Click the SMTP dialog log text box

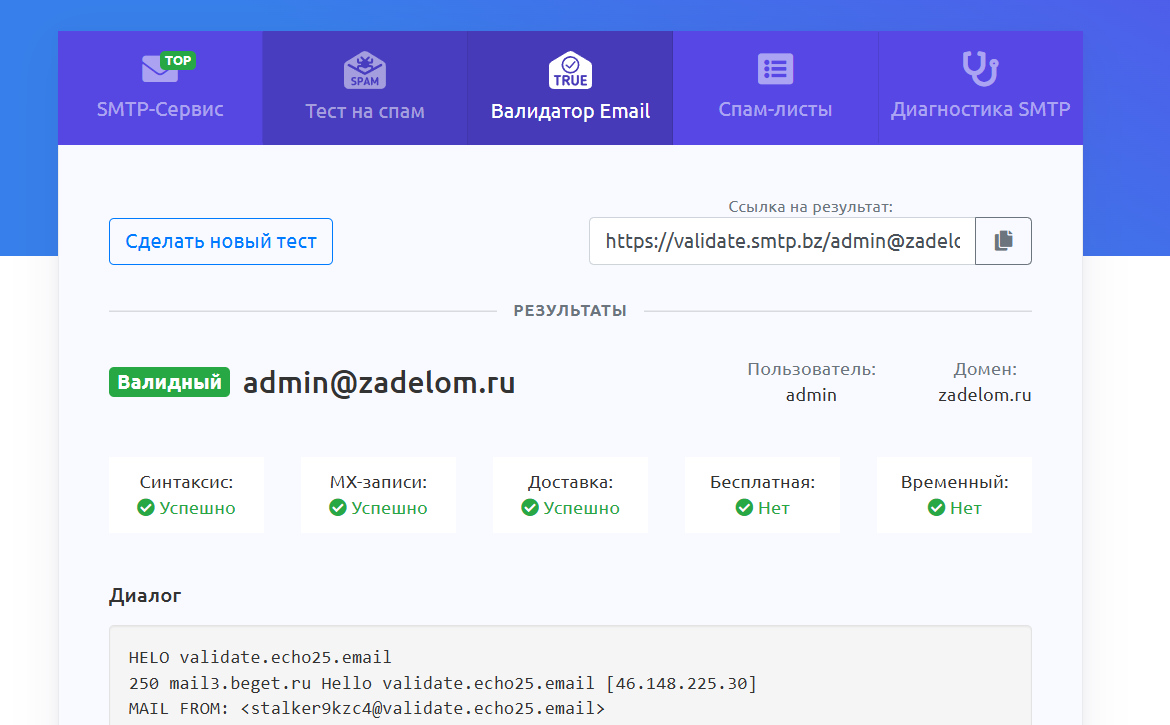click(570, 680)
